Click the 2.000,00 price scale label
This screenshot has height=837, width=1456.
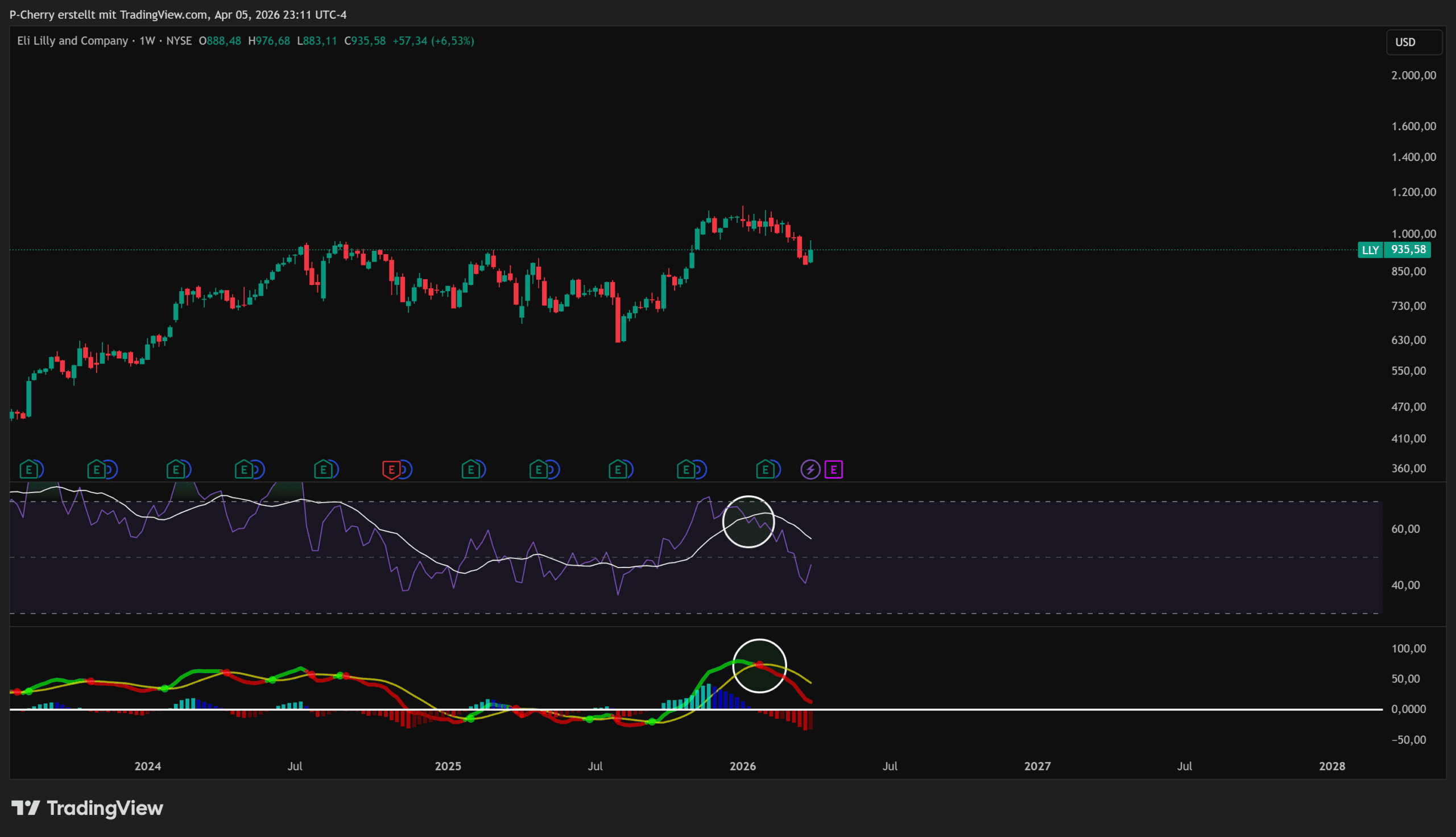(x=1413, y=75)
